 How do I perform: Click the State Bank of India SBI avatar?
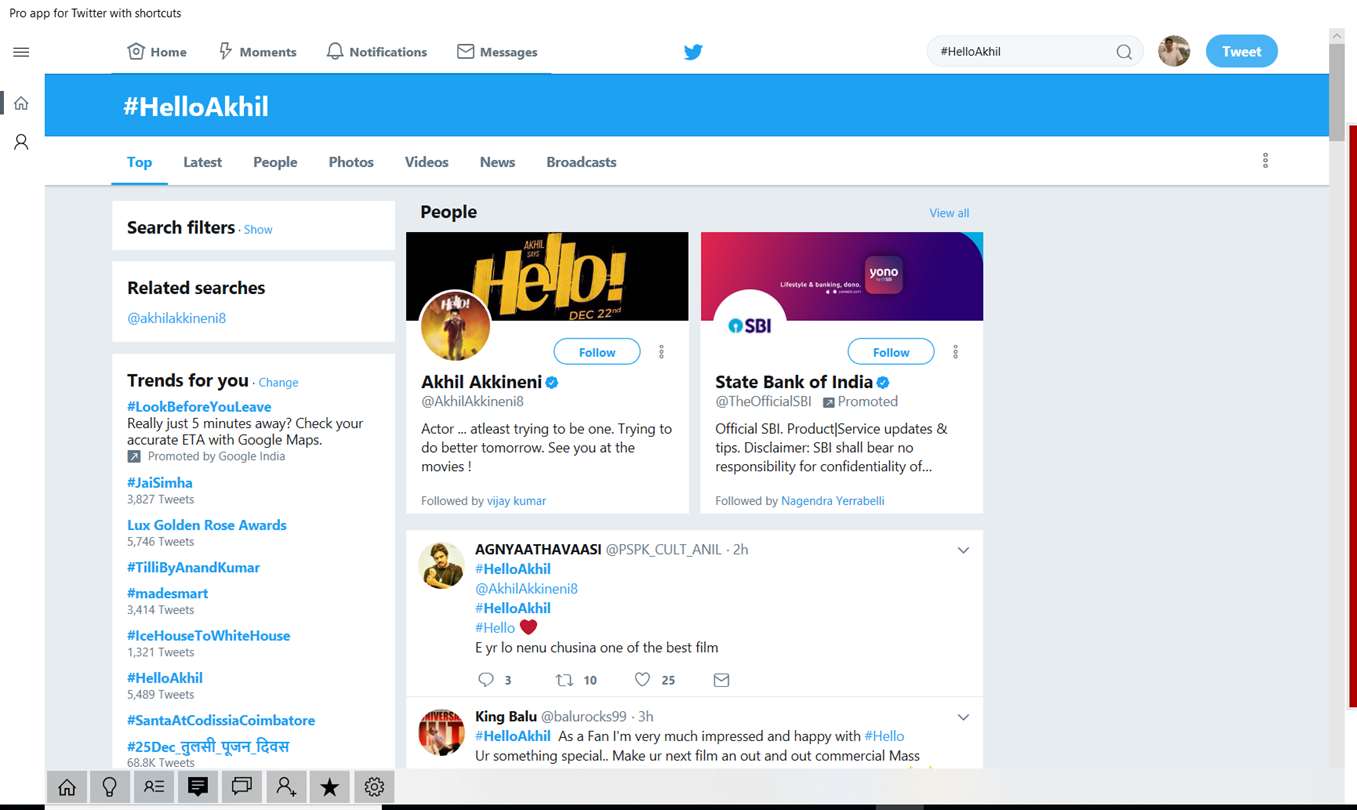(750, 325)
